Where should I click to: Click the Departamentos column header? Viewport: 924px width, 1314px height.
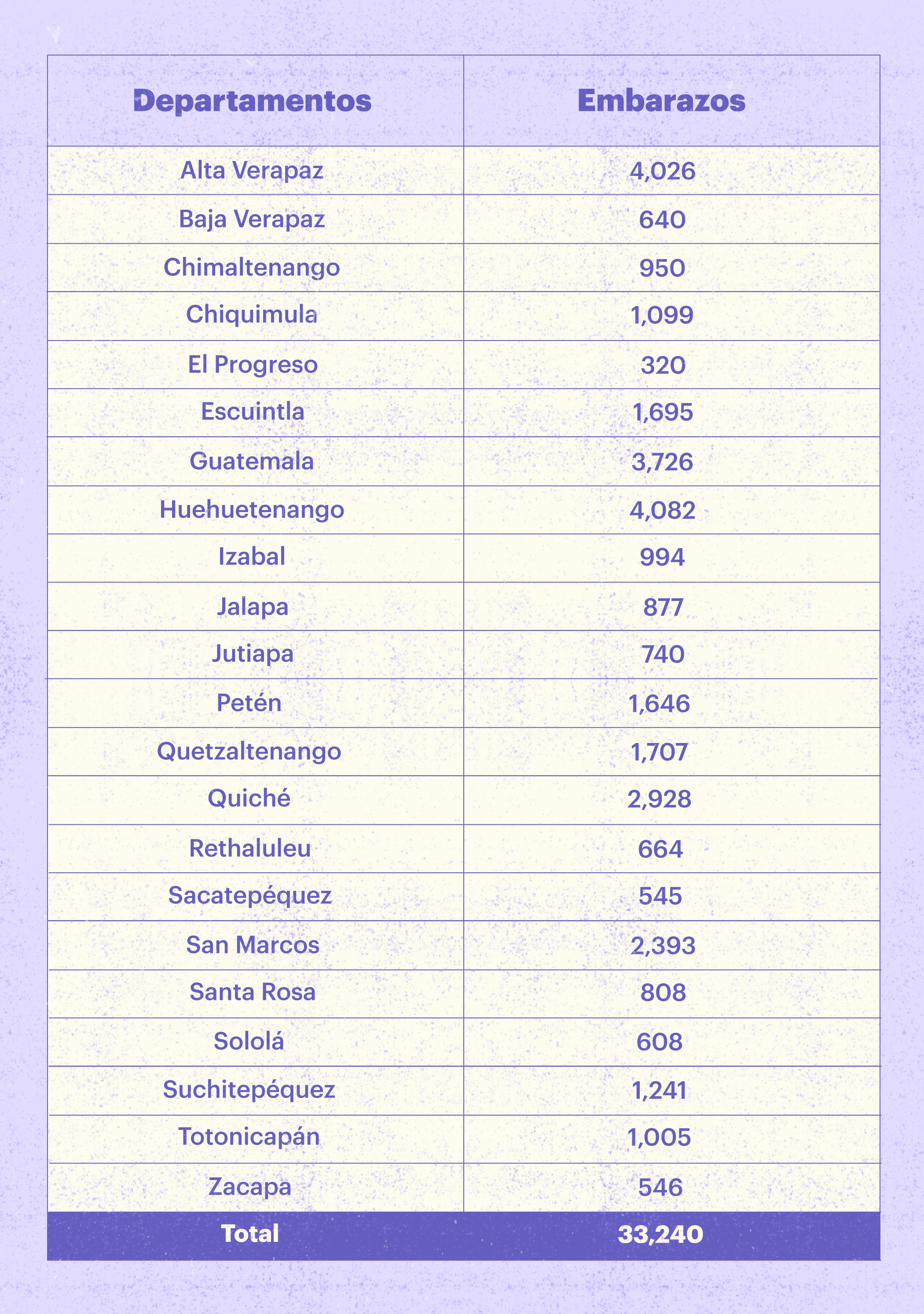click(x=253, y=101)
